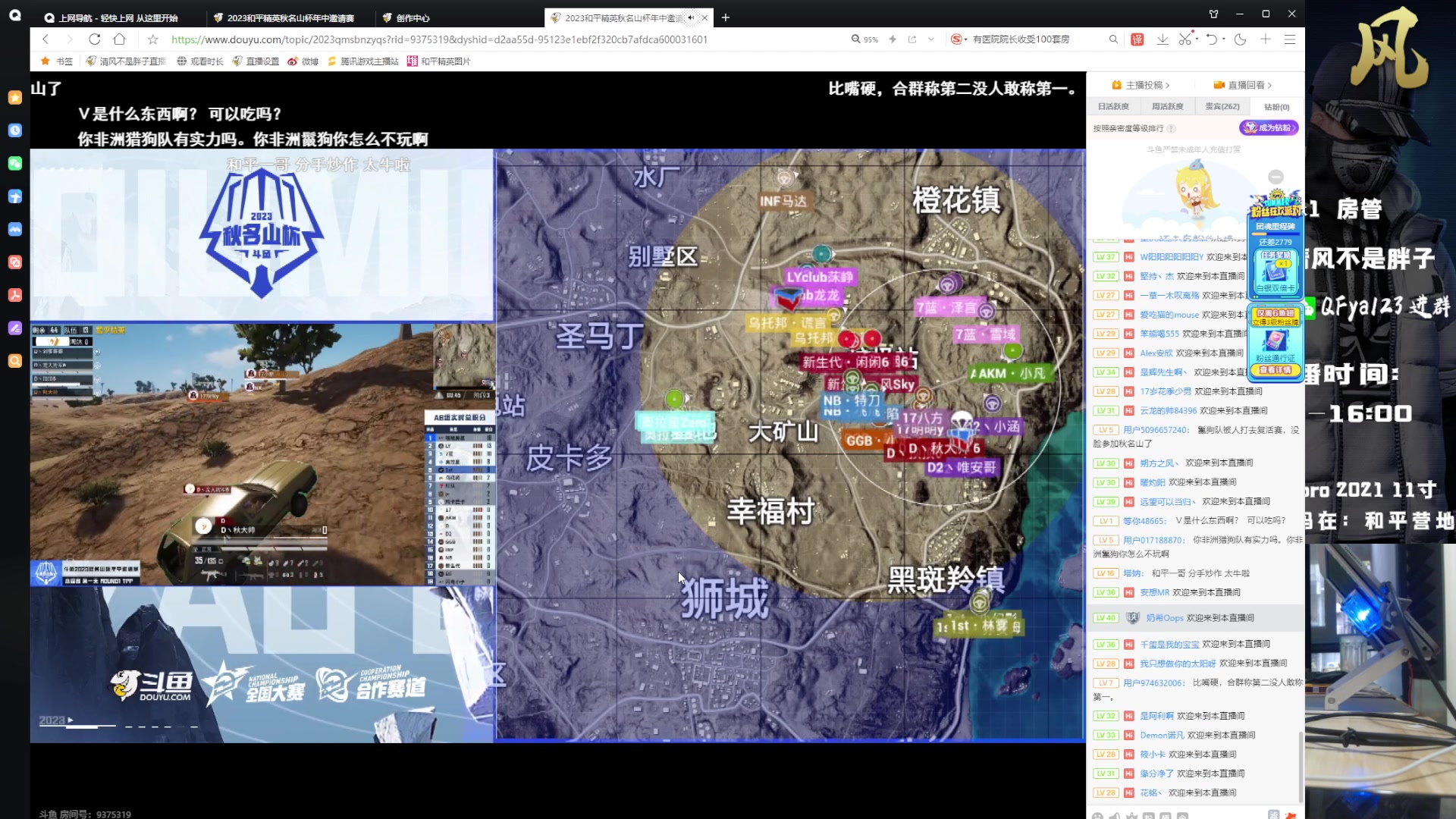Click the 95% zoom magnifier indicator
The image size is (1456, 819).
coord(864,39)
